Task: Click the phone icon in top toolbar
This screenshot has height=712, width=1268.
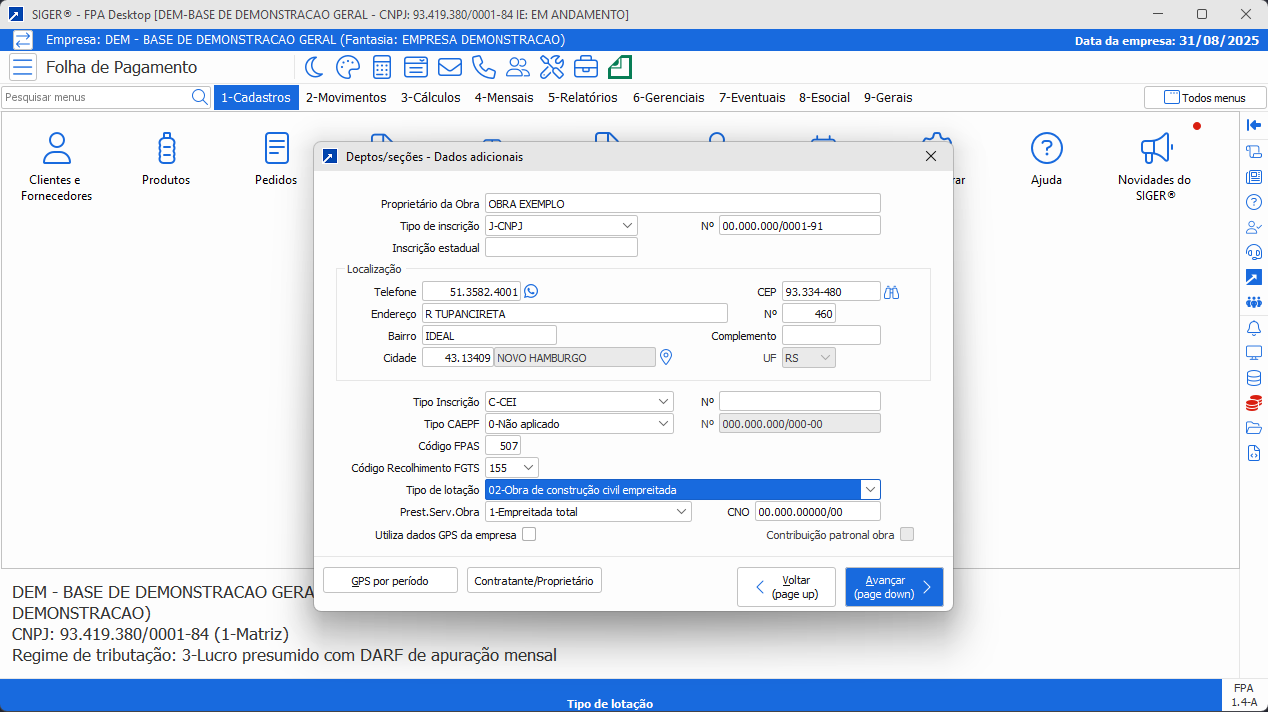Action: (483, 67)
